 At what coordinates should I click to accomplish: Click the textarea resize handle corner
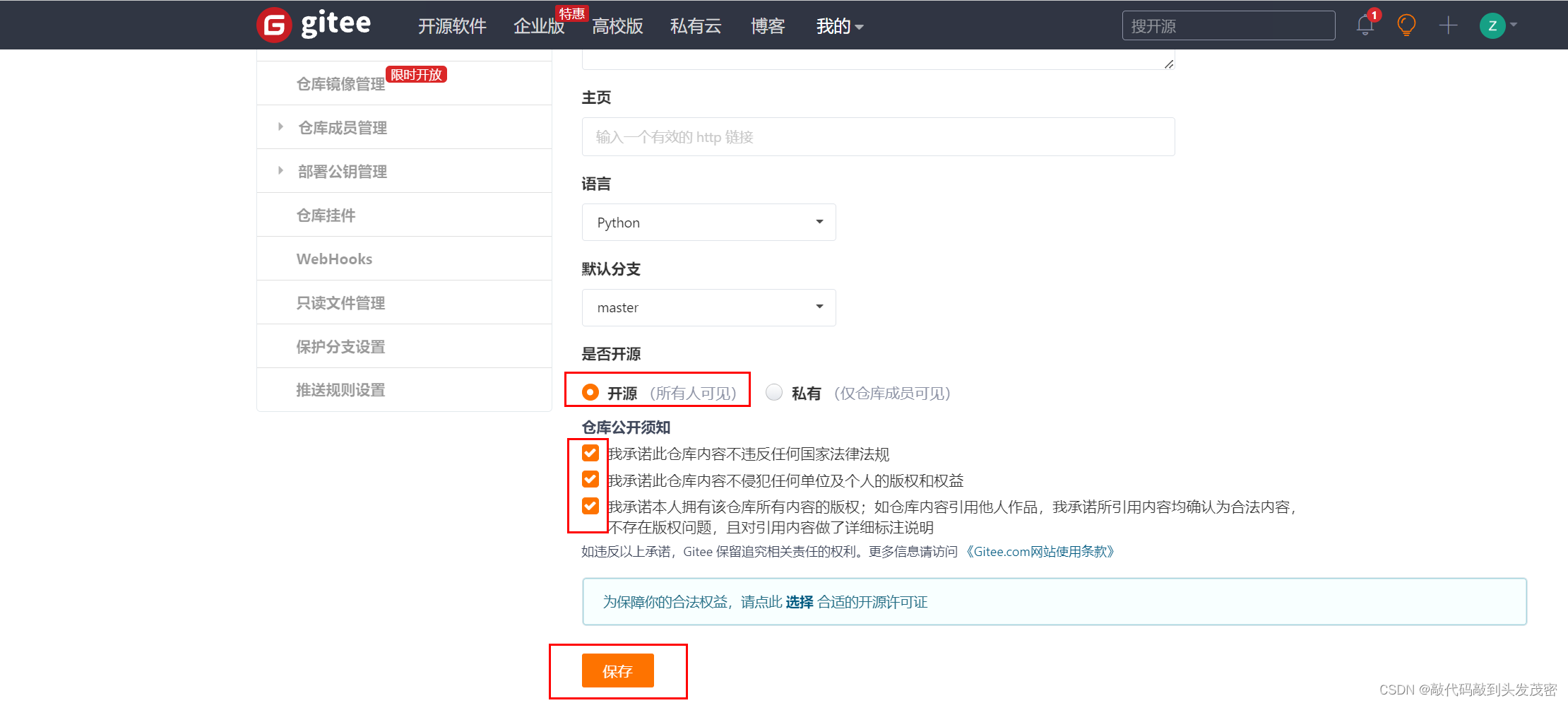point(1168,64)
